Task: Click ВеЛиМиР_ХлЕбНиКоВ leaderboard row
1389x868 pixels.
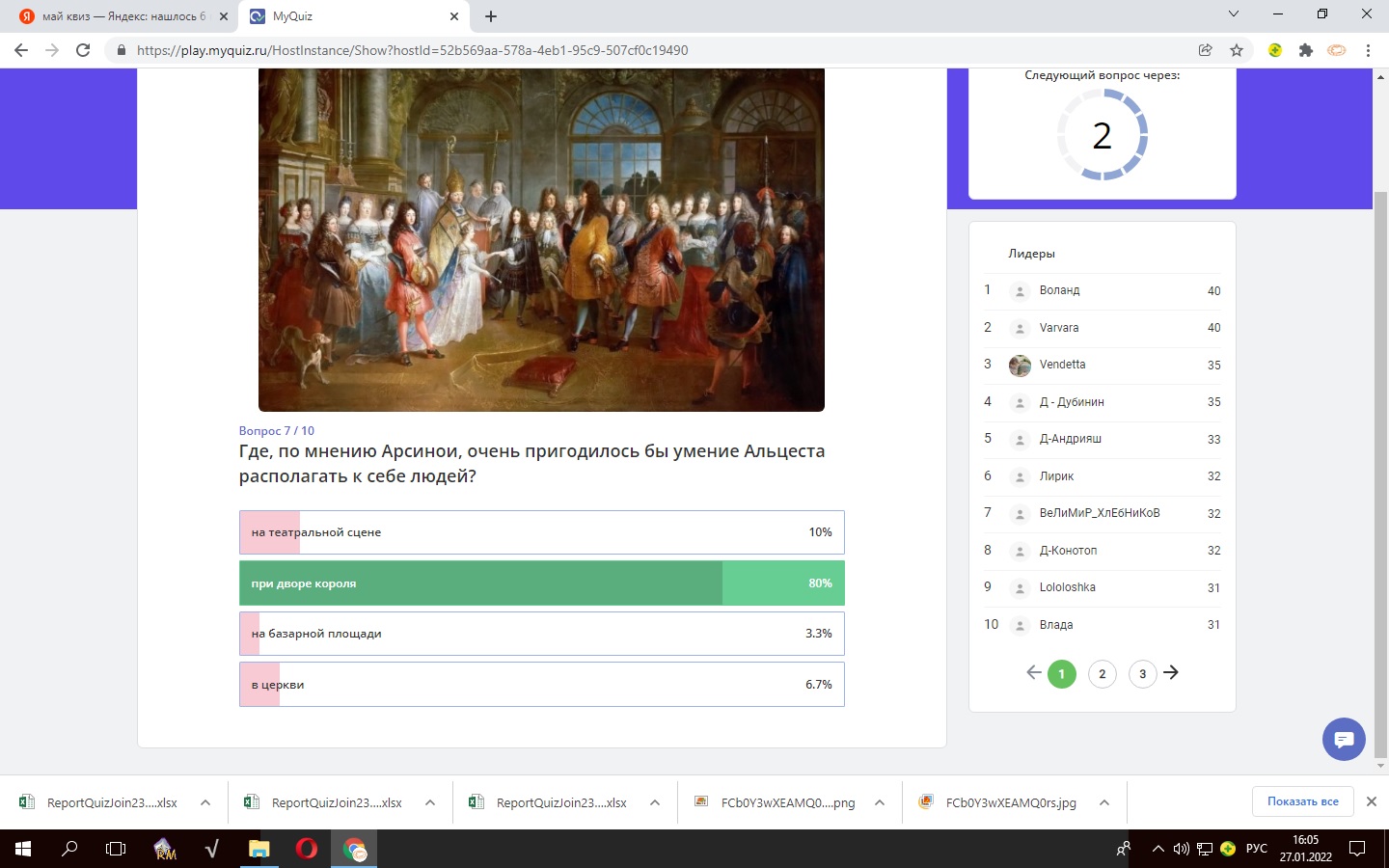Action: click(1103, 513)
